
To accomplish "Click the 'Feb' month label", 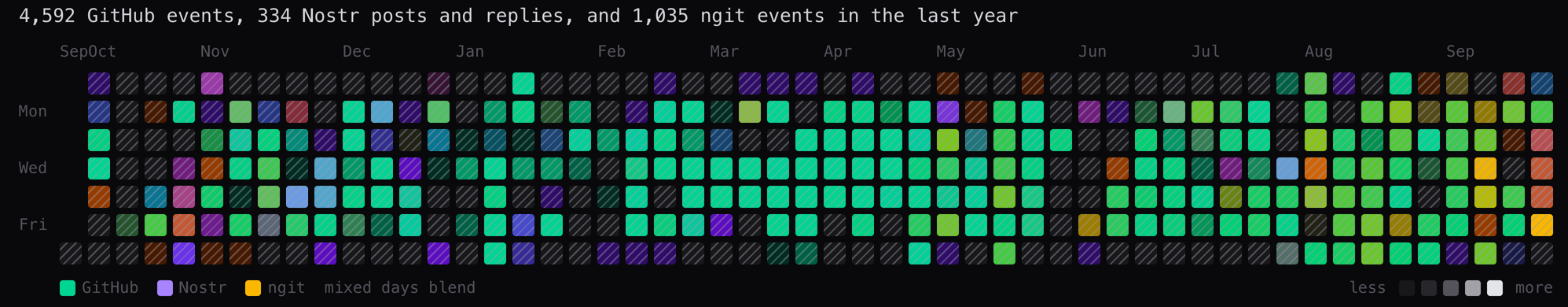I will 611,52.
